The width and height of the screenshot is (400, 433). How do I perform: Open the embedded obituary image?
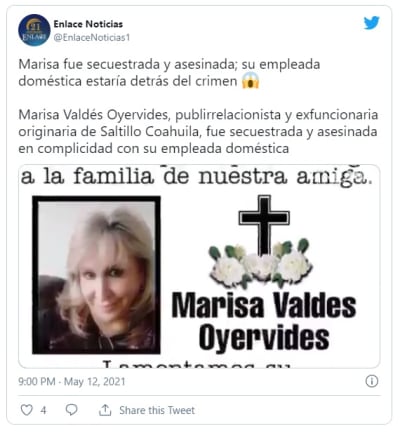(199, 266)
